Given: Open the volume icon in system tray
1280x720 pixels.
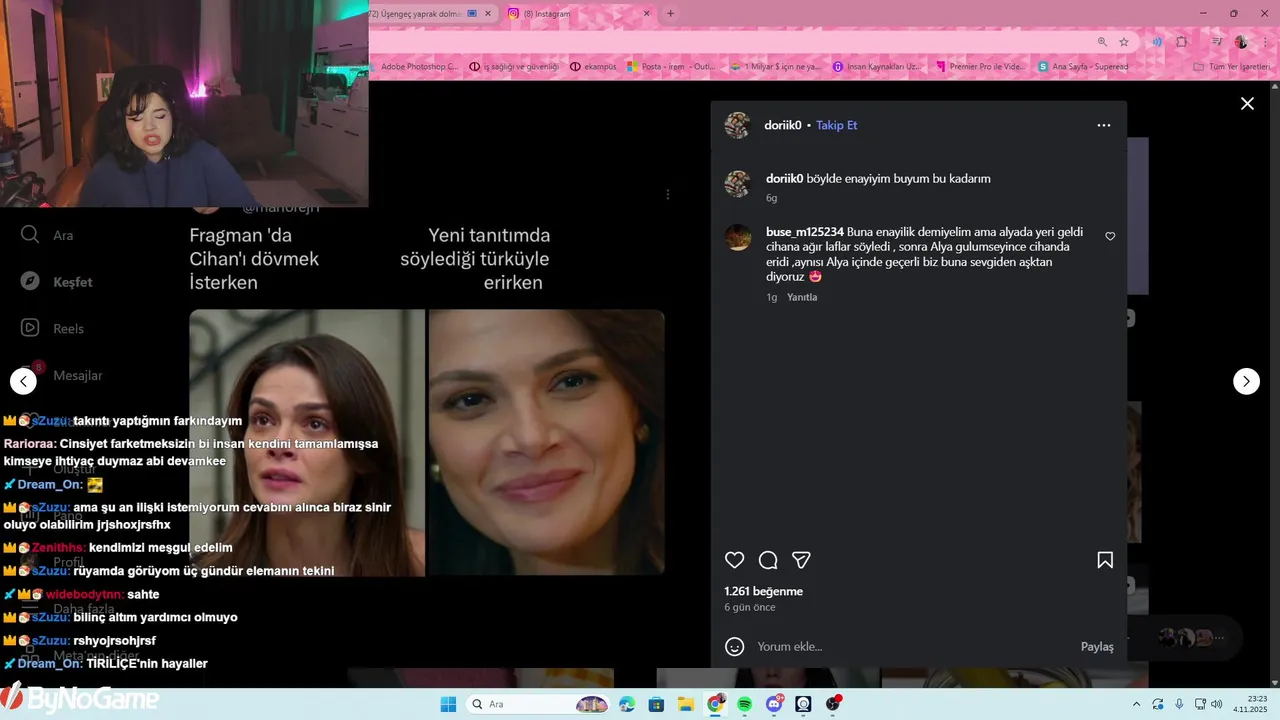Looking at the screenshot, I should [x=1216, y=704].
